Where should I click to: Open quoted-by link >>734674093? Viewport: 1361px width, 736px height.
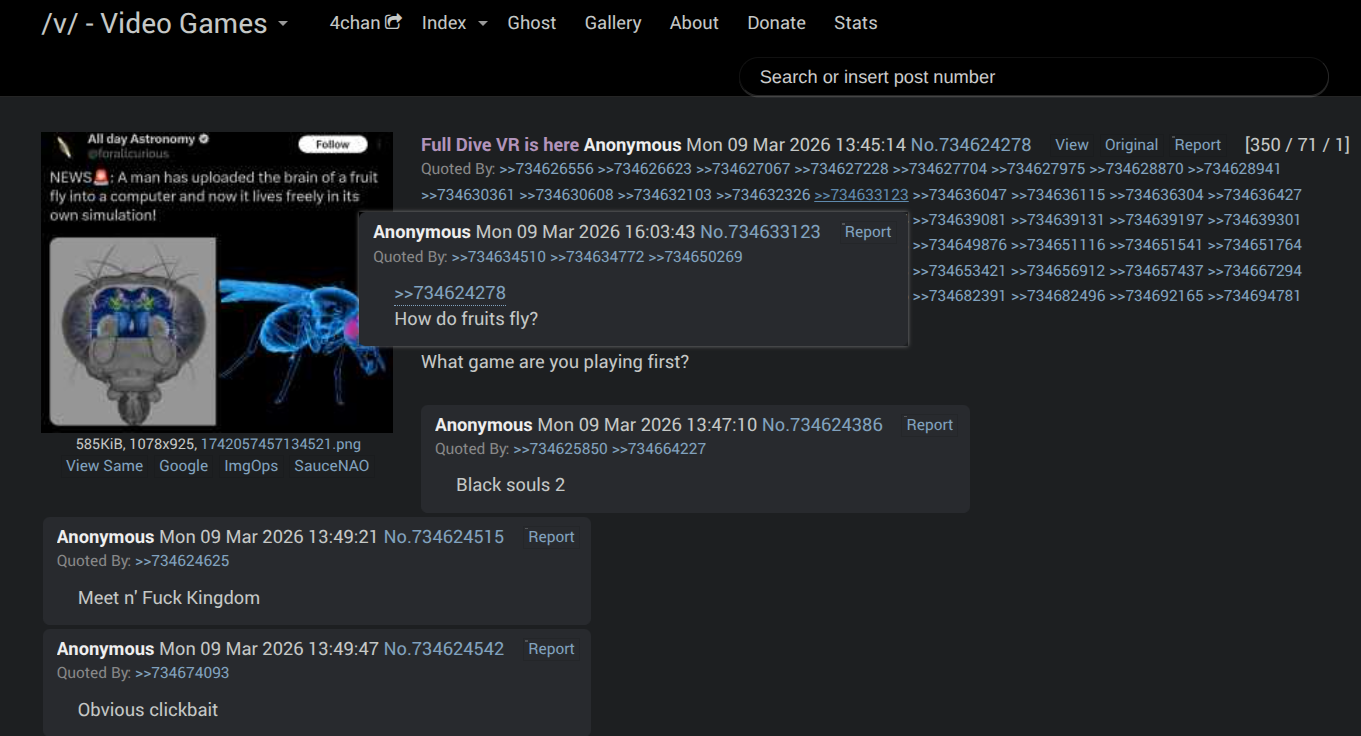click(x=182, y=673)
